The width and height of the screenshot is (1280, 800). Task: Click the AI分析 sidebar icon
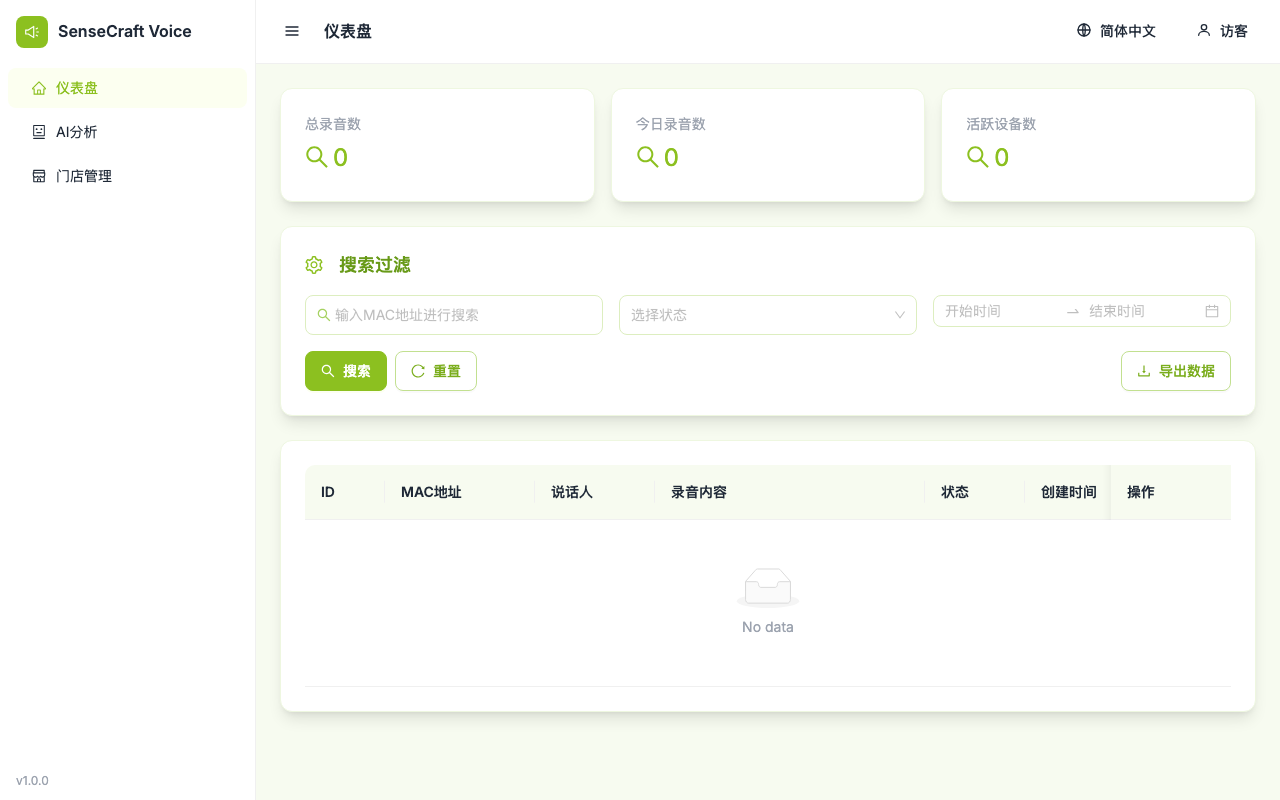coord(39,132)
